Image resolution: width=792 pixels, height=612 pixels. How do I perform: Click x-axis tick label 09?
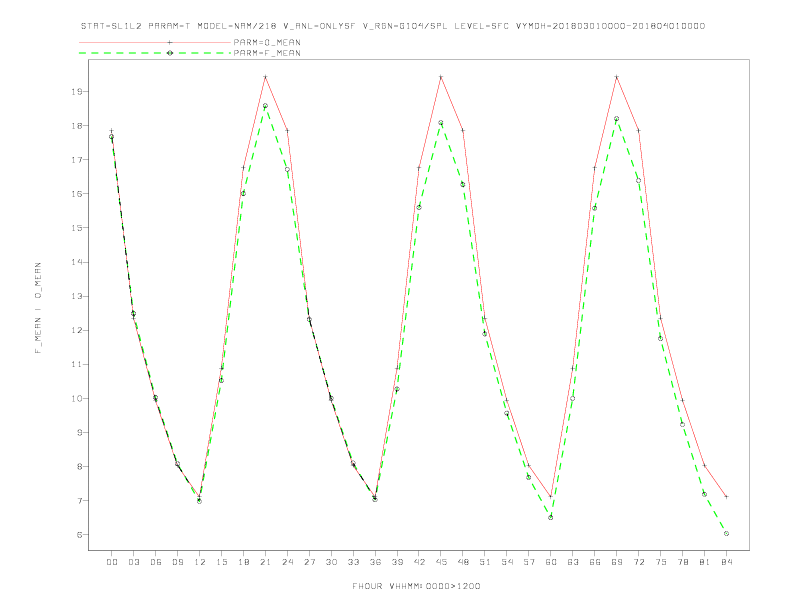[177, 562]
